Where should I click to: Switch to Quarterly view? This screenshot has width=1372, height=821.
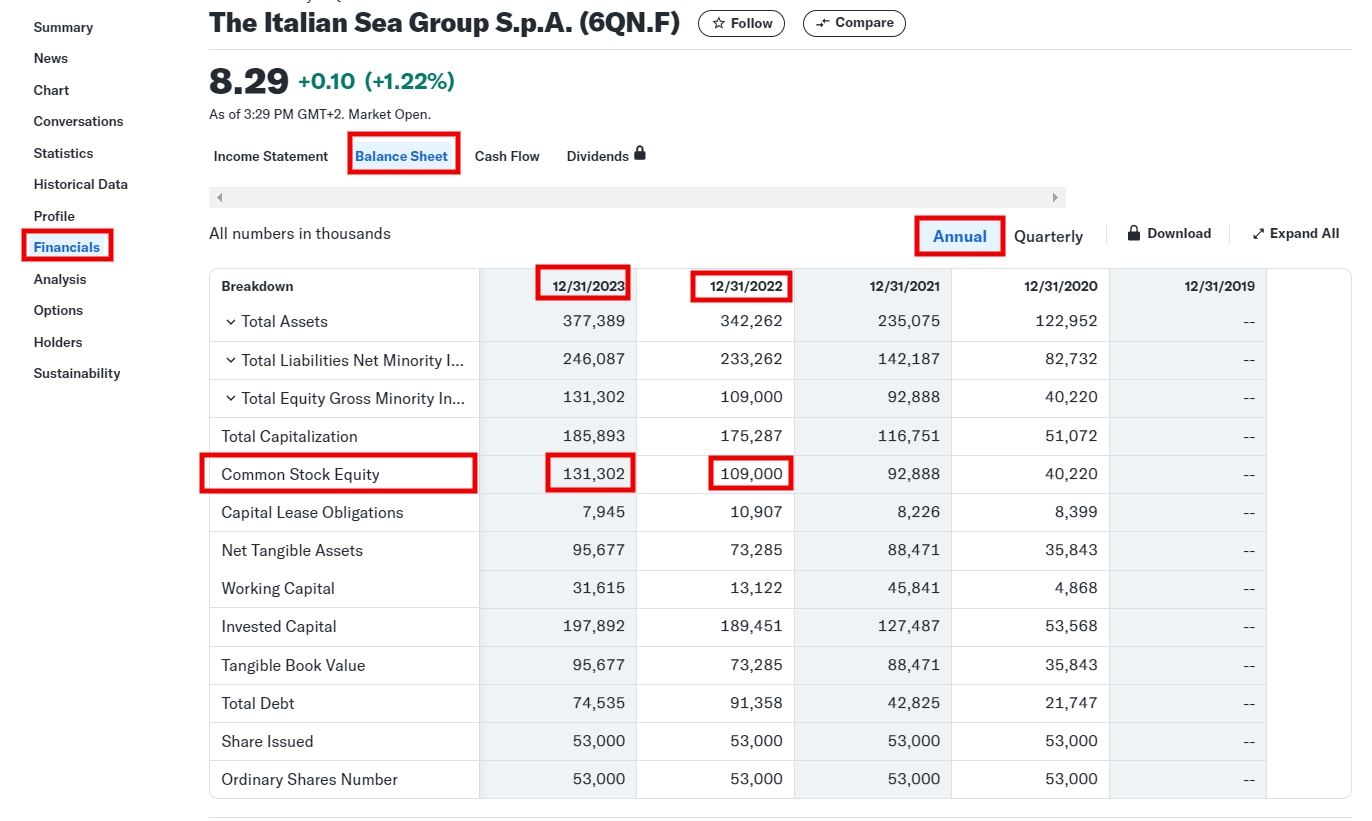1048,236
